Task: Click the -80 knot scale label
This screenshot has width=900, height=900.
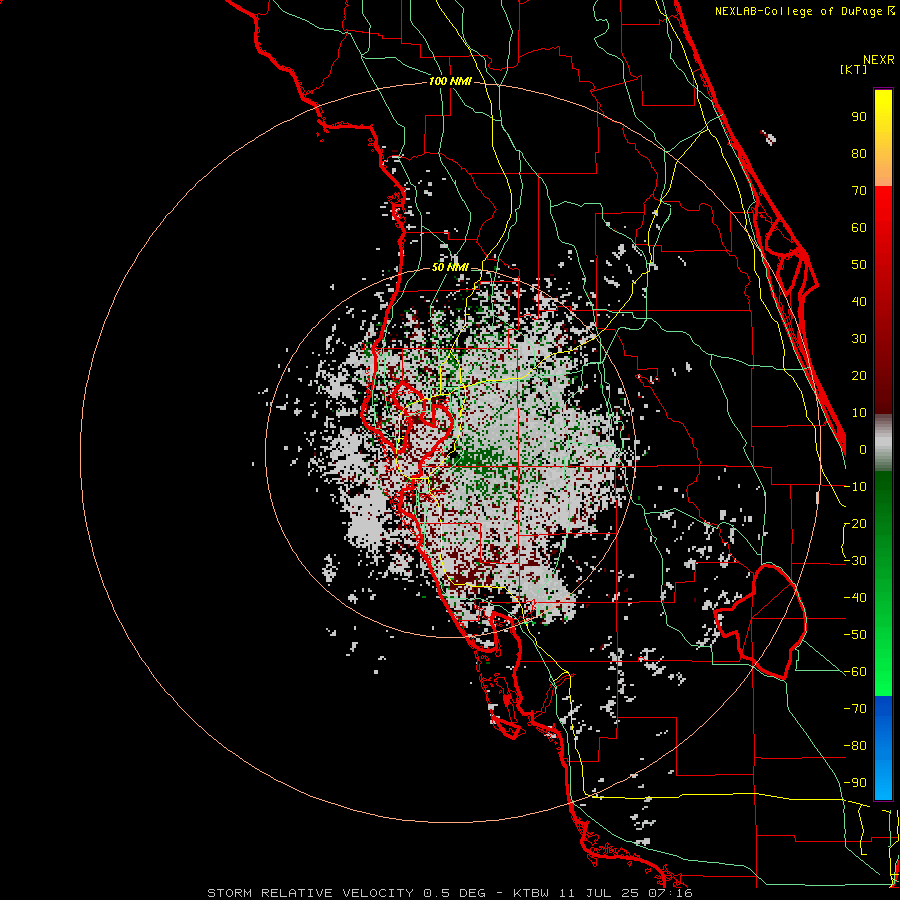Action: coord(855,746)
